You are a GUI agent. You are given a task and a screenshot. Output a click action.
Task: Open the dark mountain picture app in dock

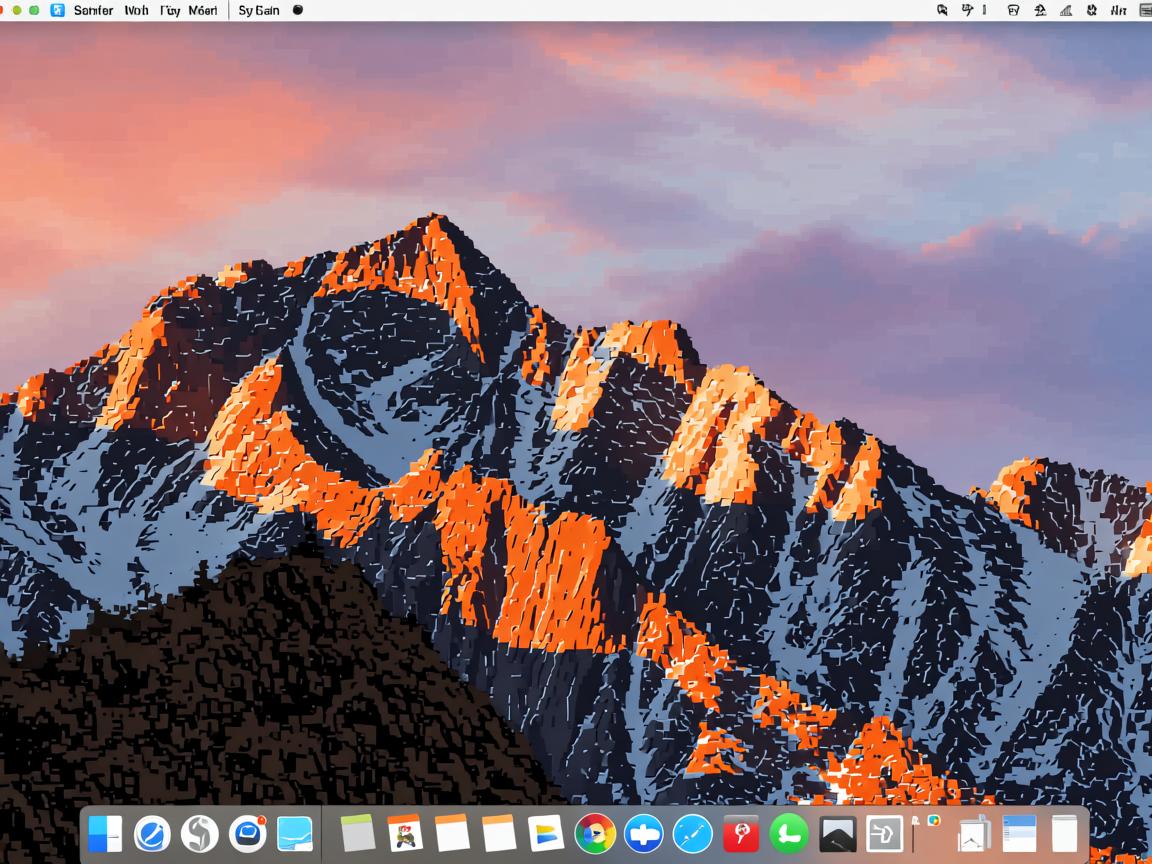click(x=837, y=833)
